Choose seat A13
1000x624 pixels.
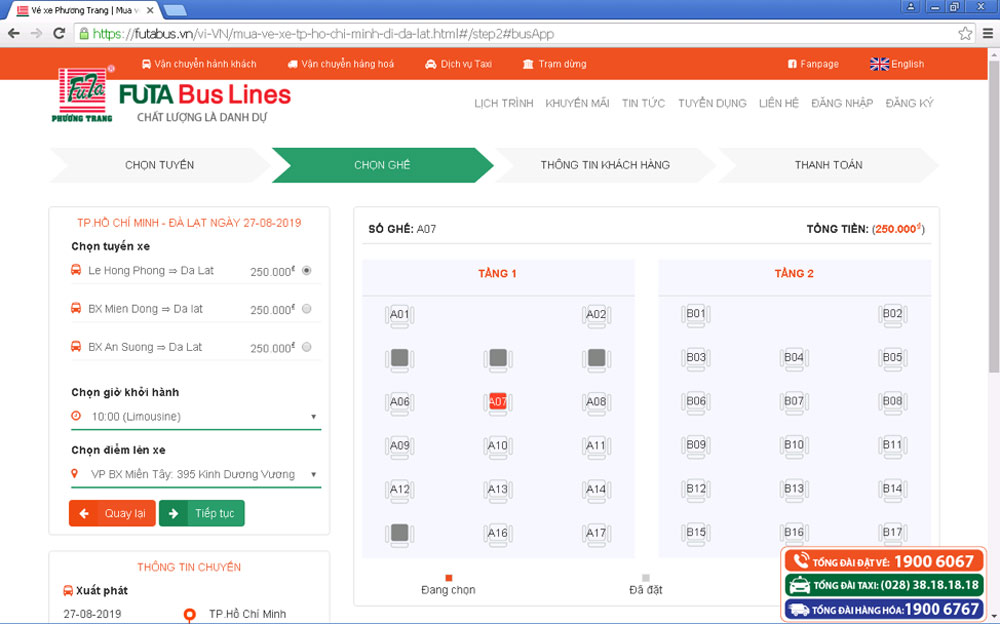click(497, 490)
